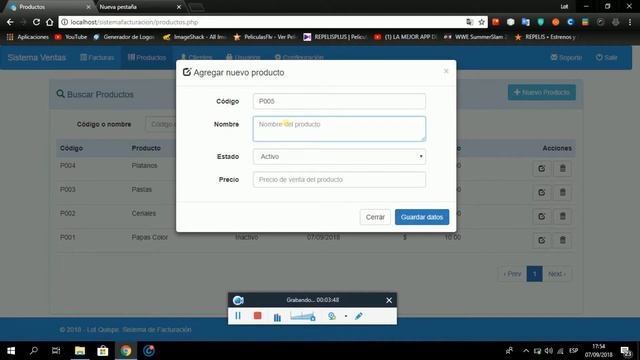
Task: Focus the Nombre del producto textarea
Action: tap(339, 129)
